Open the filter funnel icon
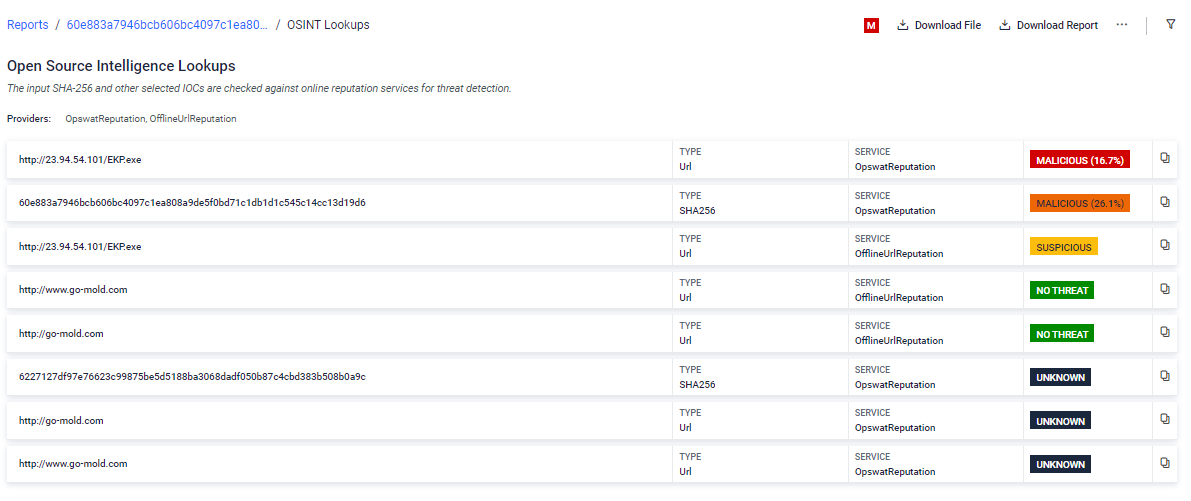Viewport: 1191px width, 501px height. (x=1170, y=24)
